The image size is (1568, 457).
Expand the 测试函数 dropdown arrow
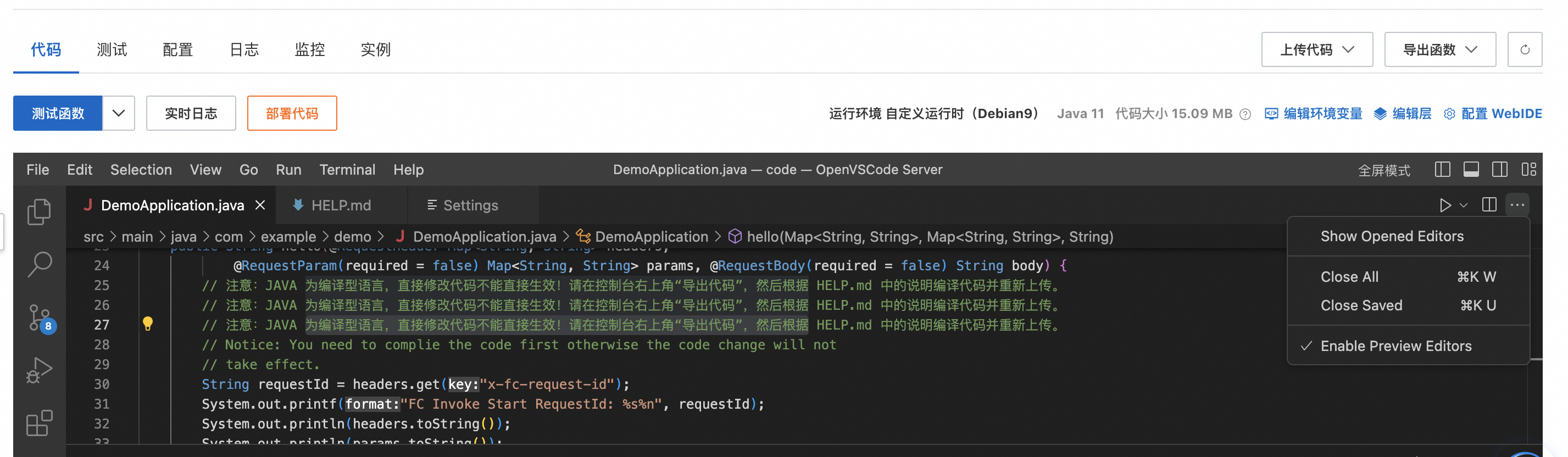point(119,113)
